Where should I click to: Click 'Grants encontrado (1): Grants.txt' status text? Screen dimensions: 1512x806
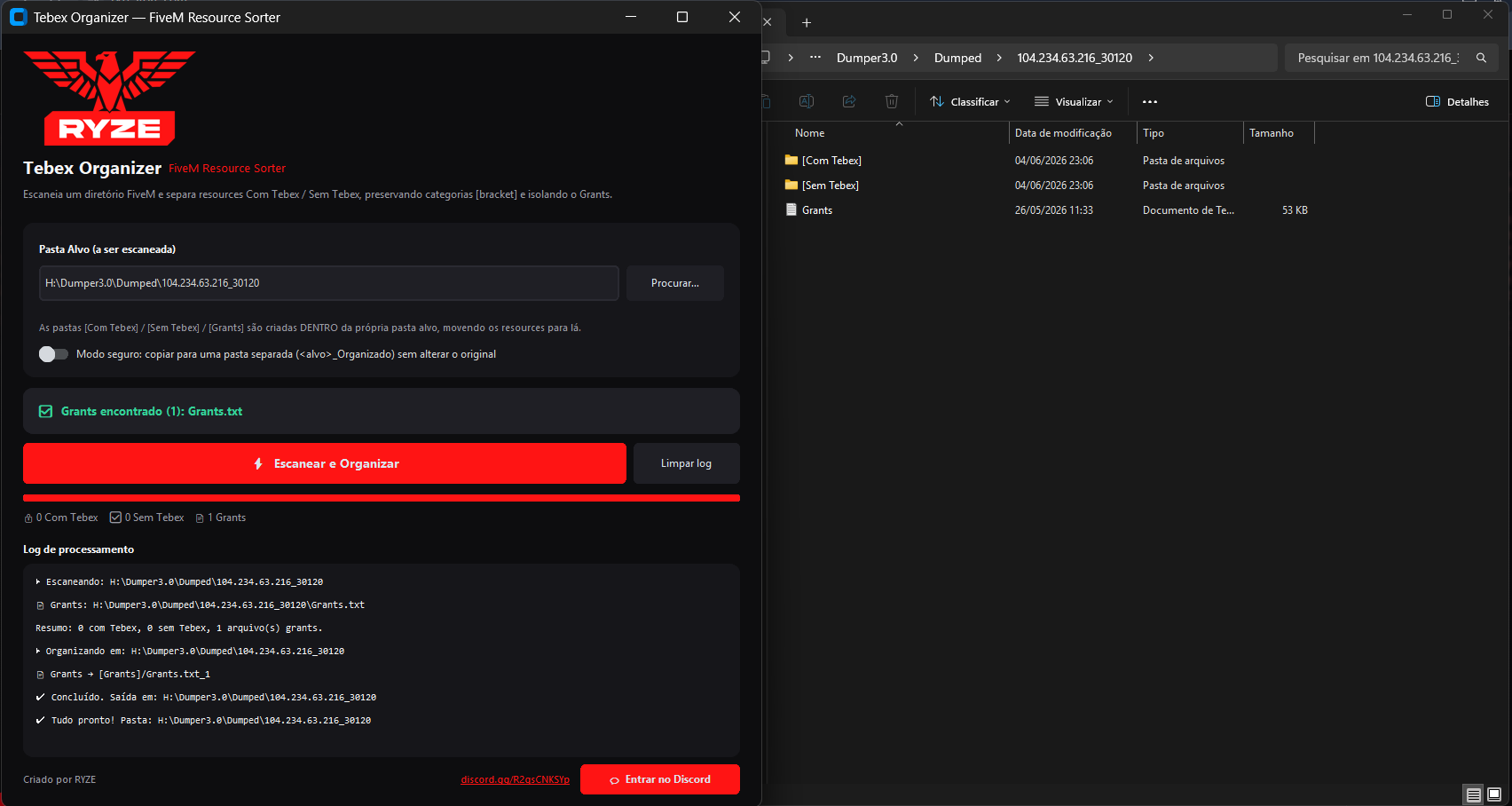coord(152,411)
